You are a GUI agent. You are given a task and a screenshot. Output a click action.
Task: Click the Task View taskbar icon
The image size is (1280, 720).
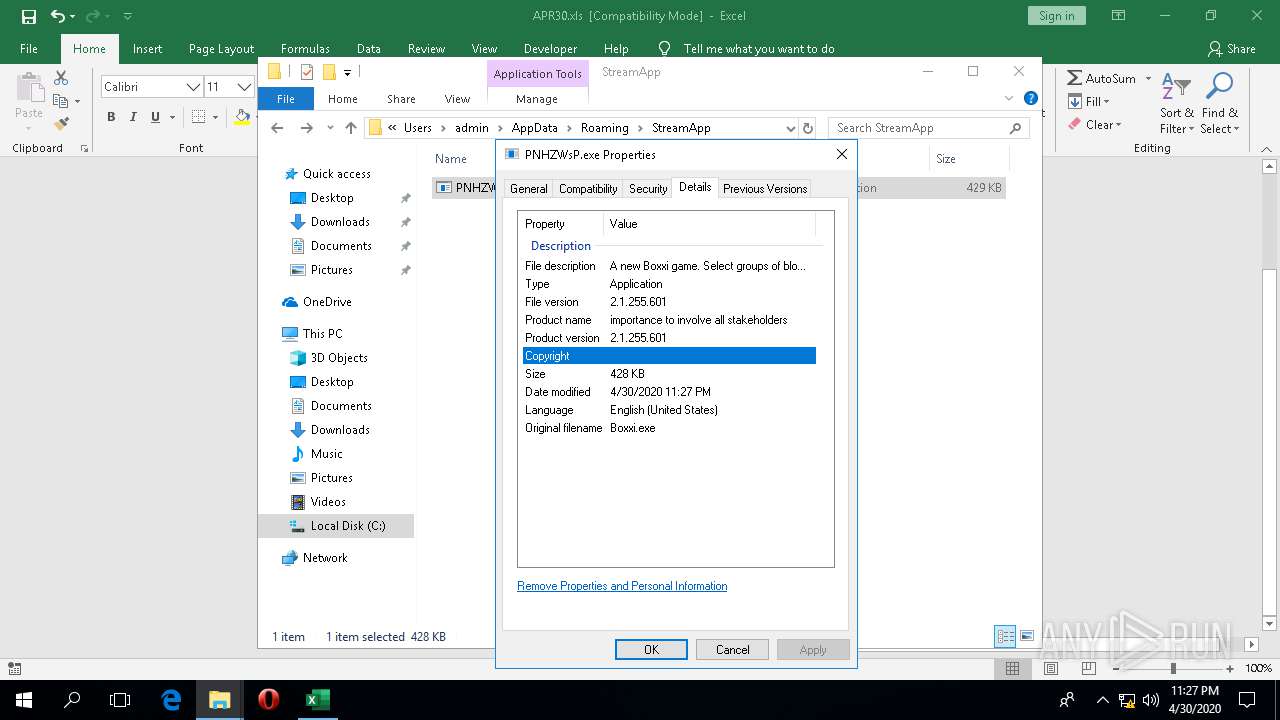[x=120, y=700]
